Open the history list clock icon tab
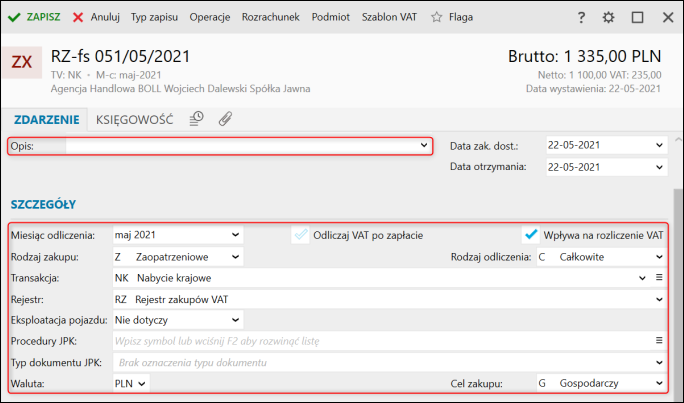 coord(196,119)
